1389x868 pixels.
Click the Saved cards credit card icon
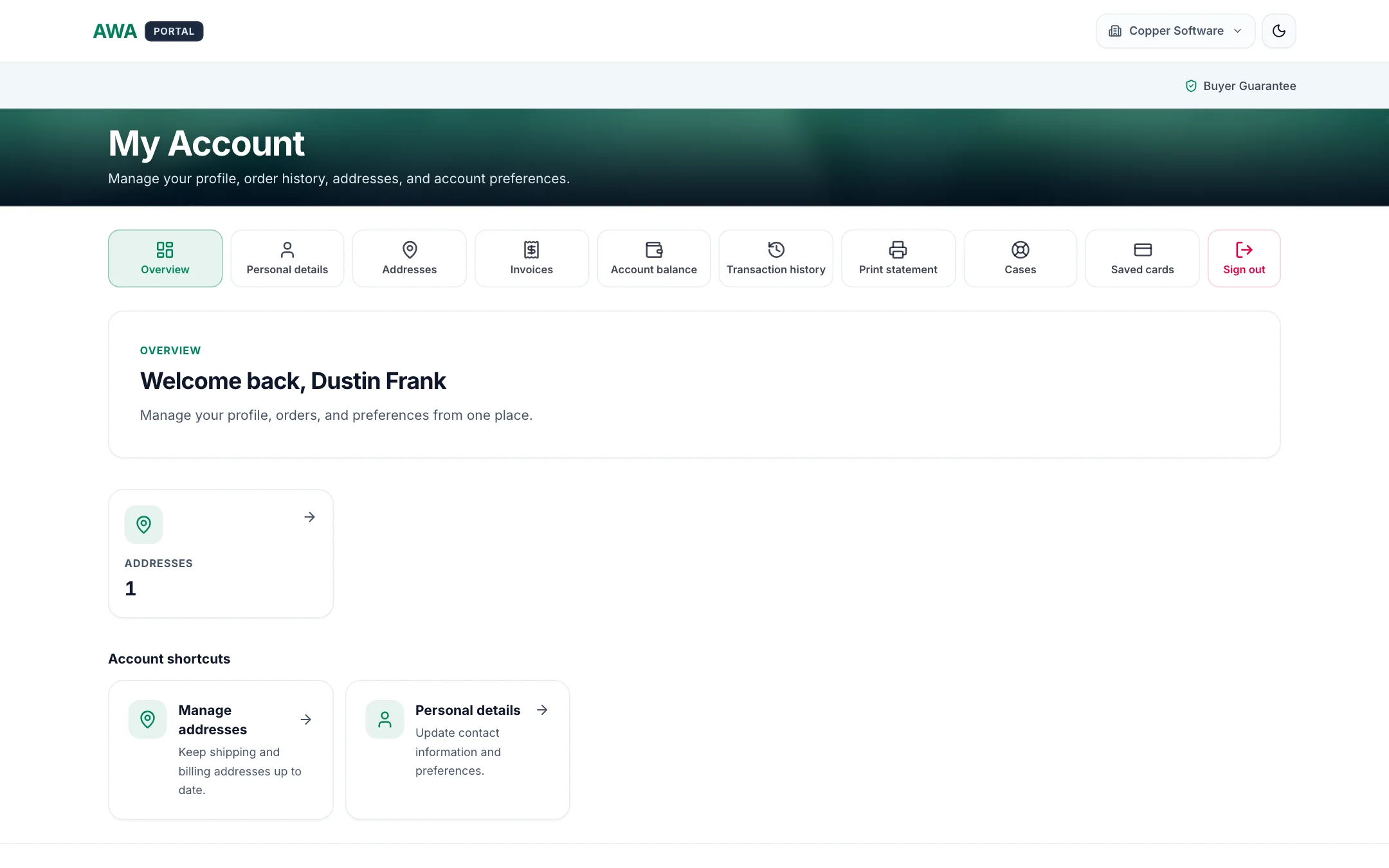point(1143,249)
